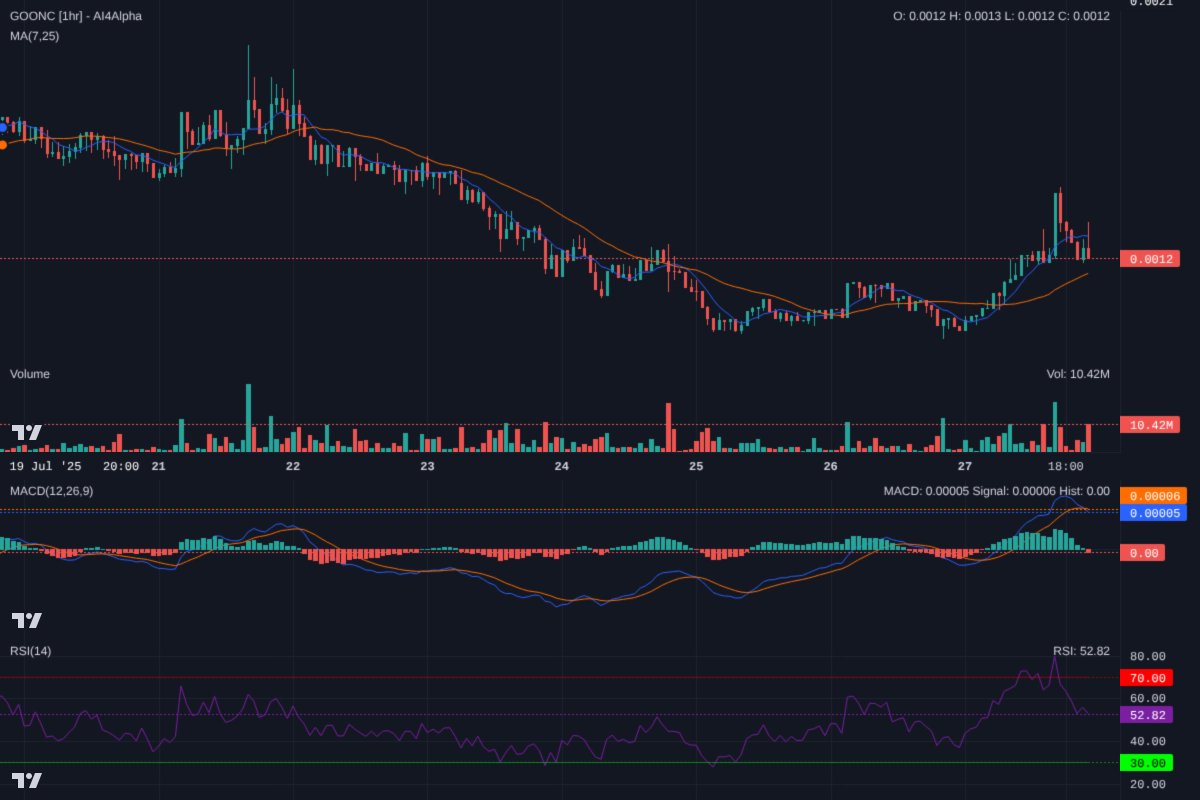Click the 24 date axis label
1200x800 pixels.
(562, 466)
